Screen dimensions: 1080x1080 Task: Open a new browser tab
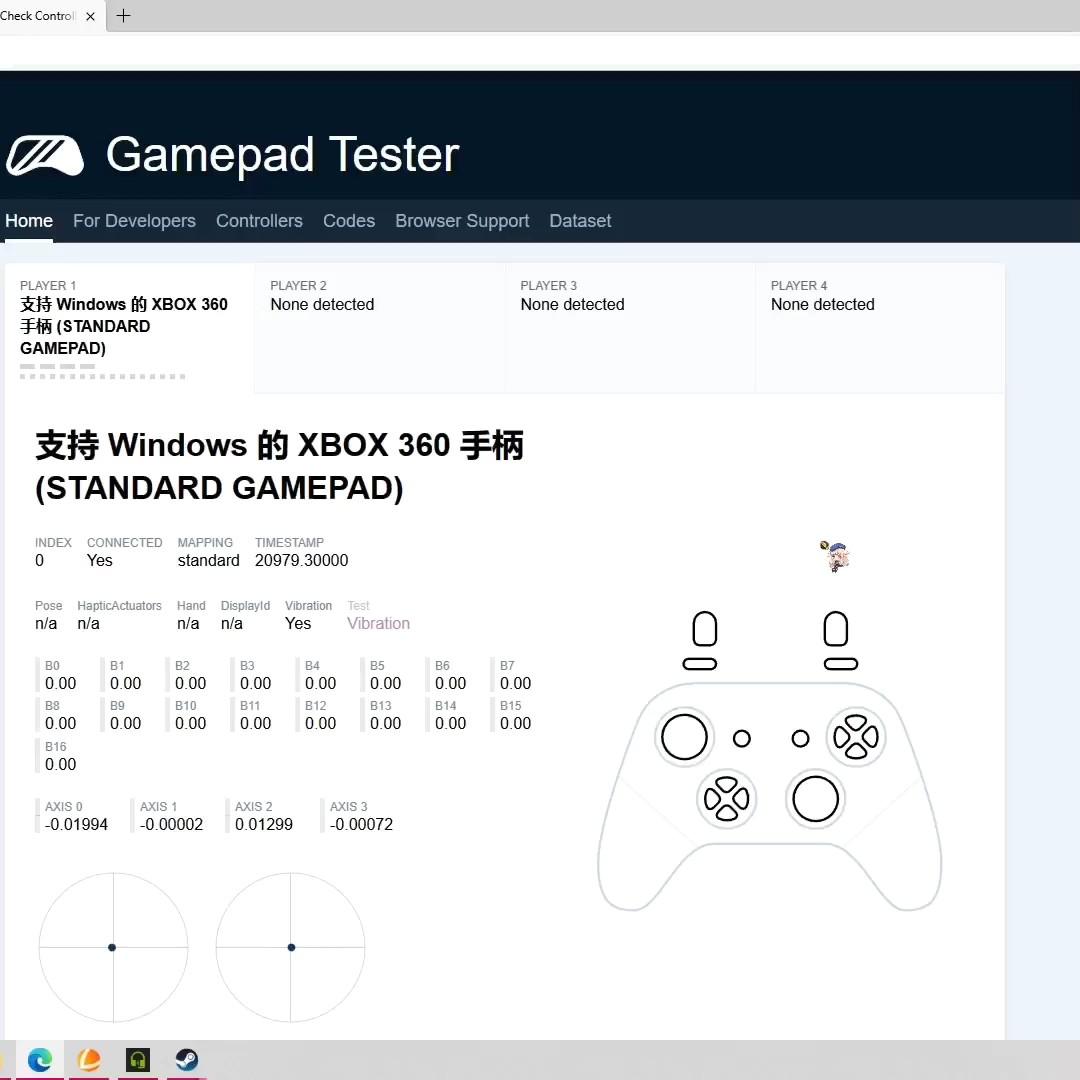point(124,16)
